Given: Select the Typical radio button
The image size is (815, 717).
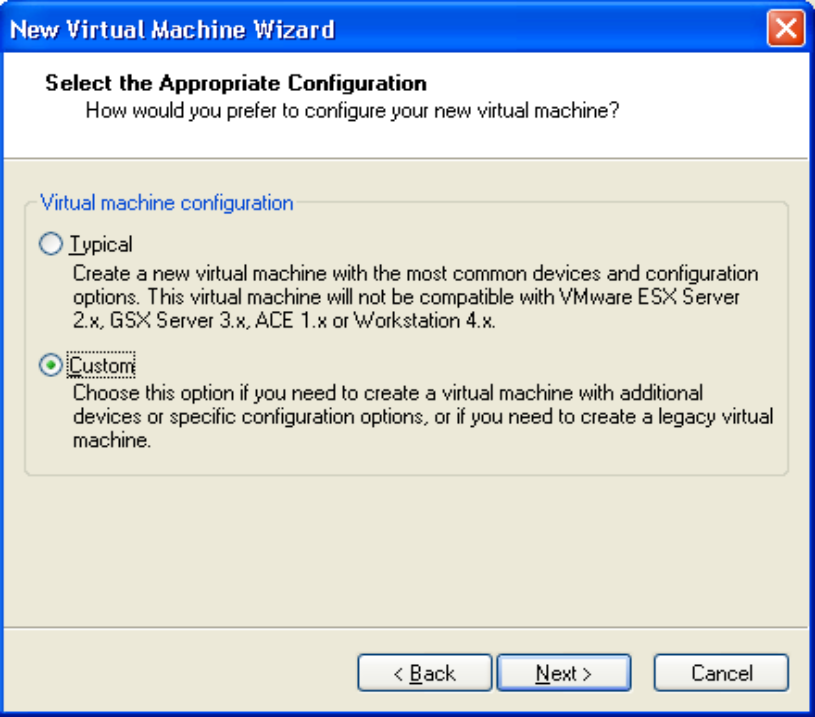Looking at the screenshot, I should pyautogui.click(x=49, y=244).
